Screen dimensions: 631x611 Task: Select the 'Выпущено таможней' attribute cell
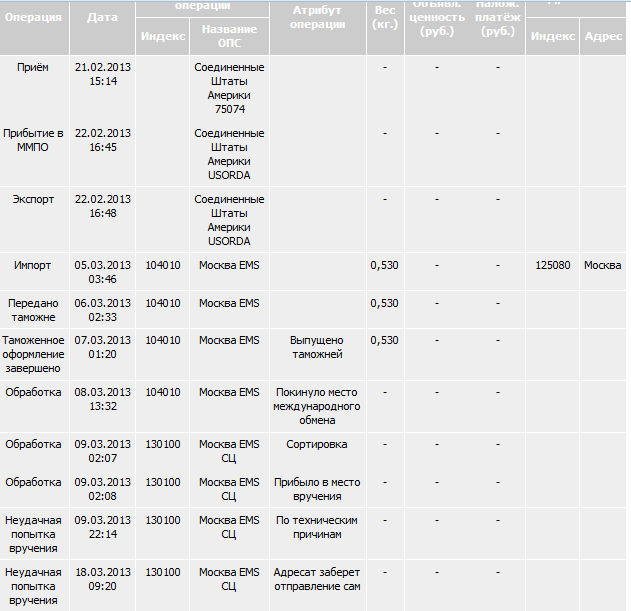pos(318,347)
